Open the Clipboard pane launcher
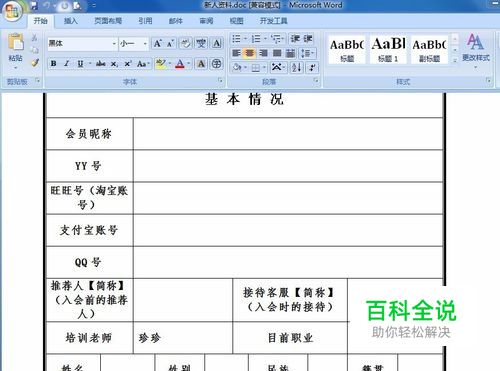The height and width of the screenshot is (371, 500). click(38, 80)
